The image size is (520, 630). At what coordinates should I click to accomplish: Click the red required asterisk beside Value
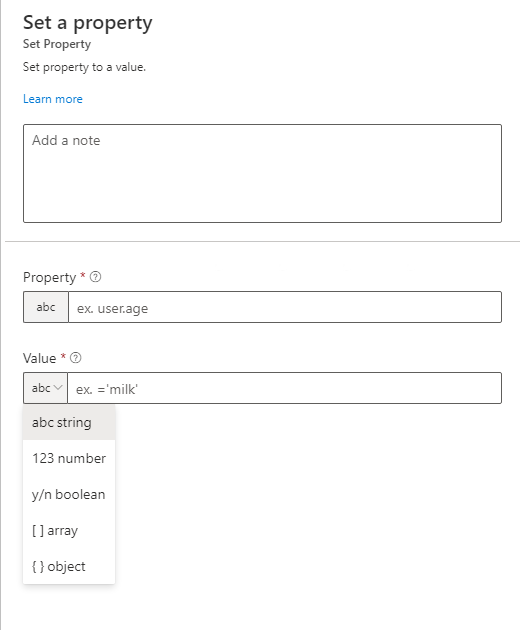tap(63, 356)
